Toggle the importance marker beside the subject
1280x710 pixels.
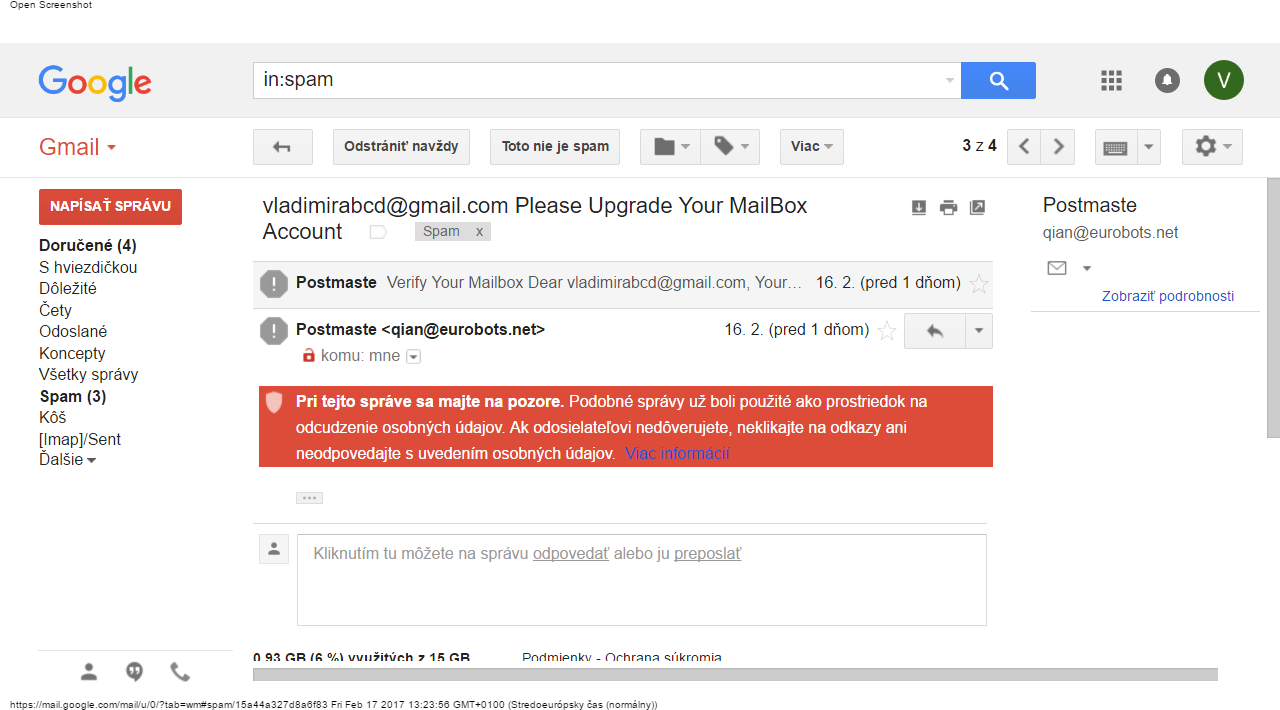(x=378, y=232)
